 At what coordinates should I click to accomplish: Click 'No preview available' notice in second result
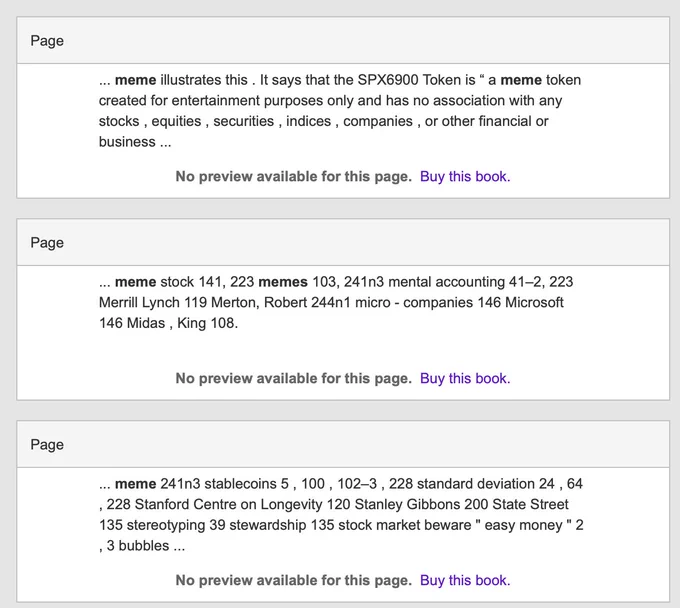click(294, 378)
